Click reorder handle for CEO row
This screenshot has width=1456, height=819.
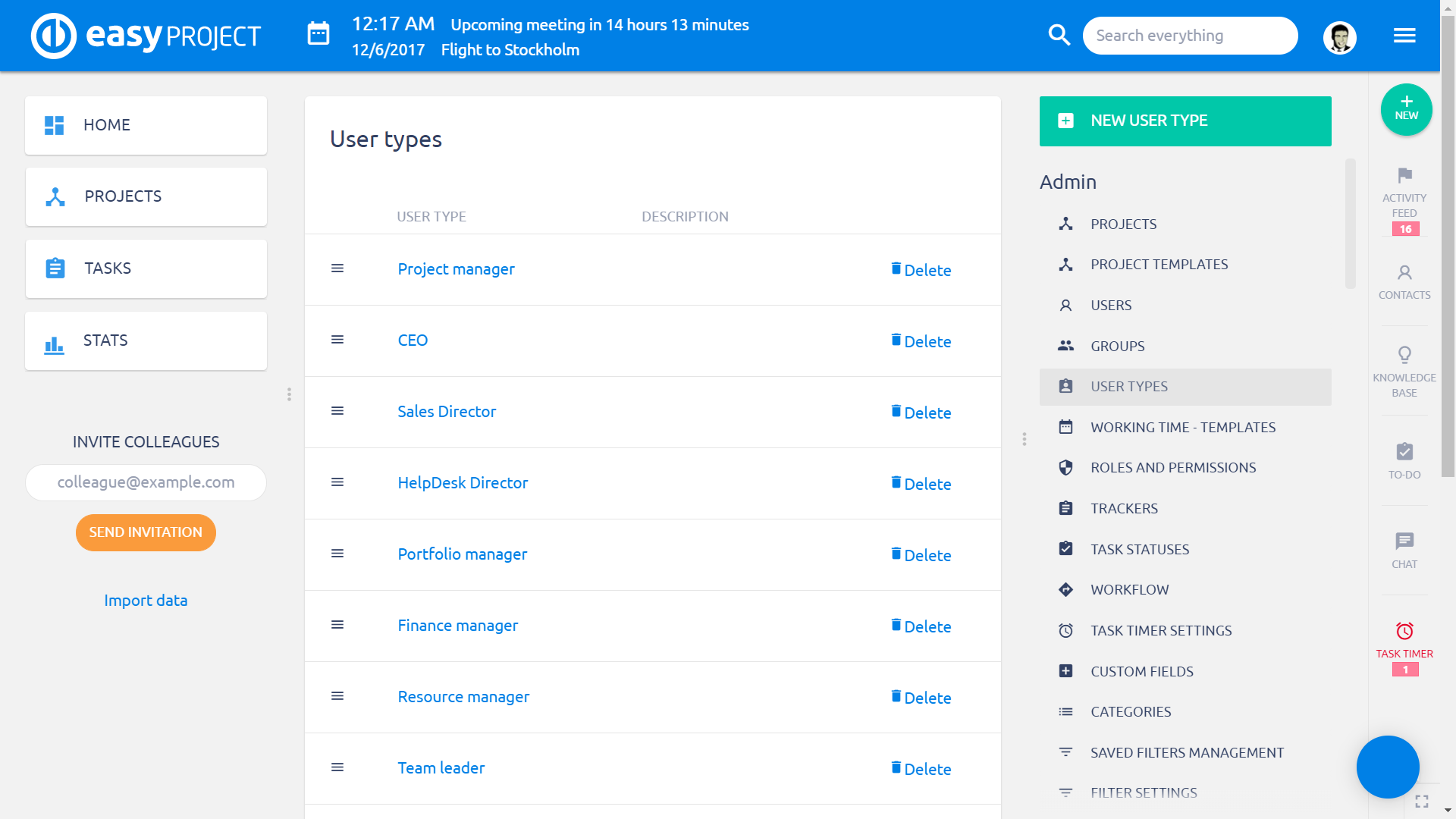(x=337, y=340)
